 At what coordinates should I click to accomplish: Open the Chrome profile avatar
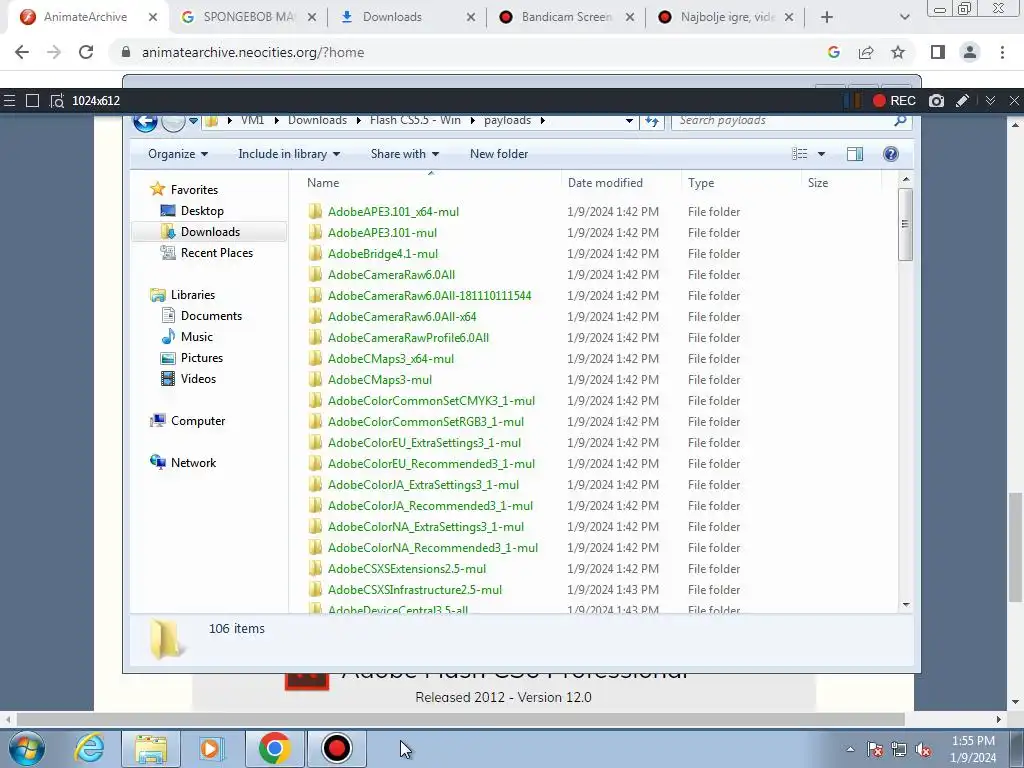point(970,52)
